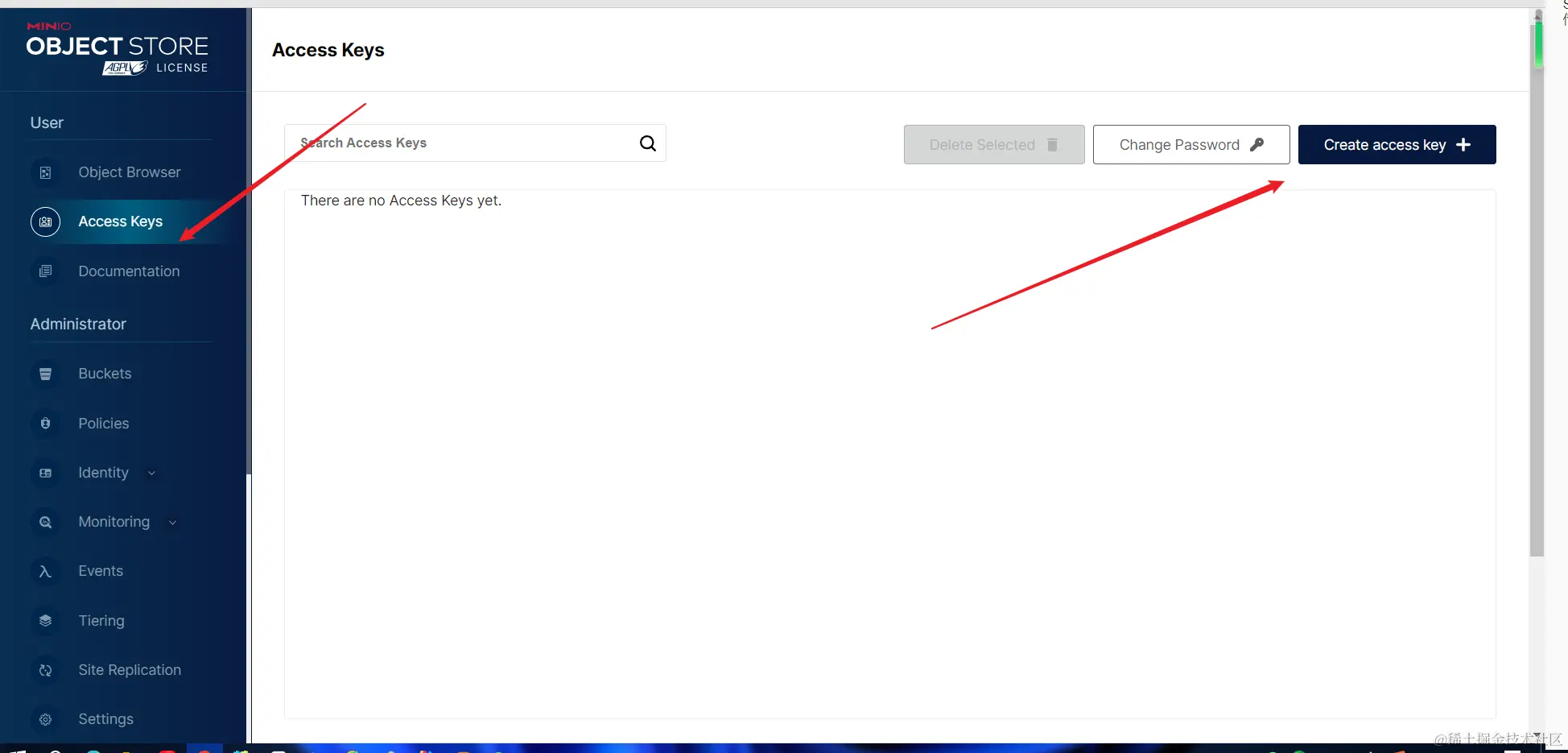Click the Access Keys sidebar icon
Screen dimensions: 1568x753
click(45, 221)
